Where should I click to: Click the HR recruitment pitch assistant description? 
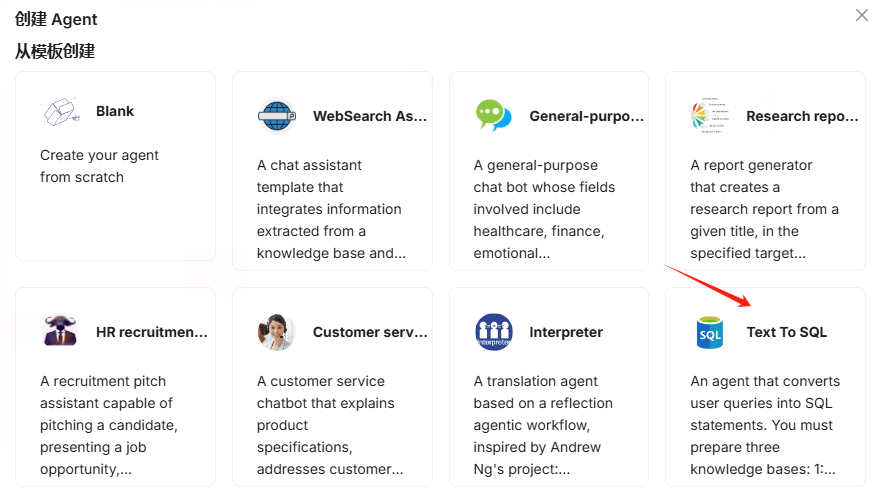coord(107,425)
